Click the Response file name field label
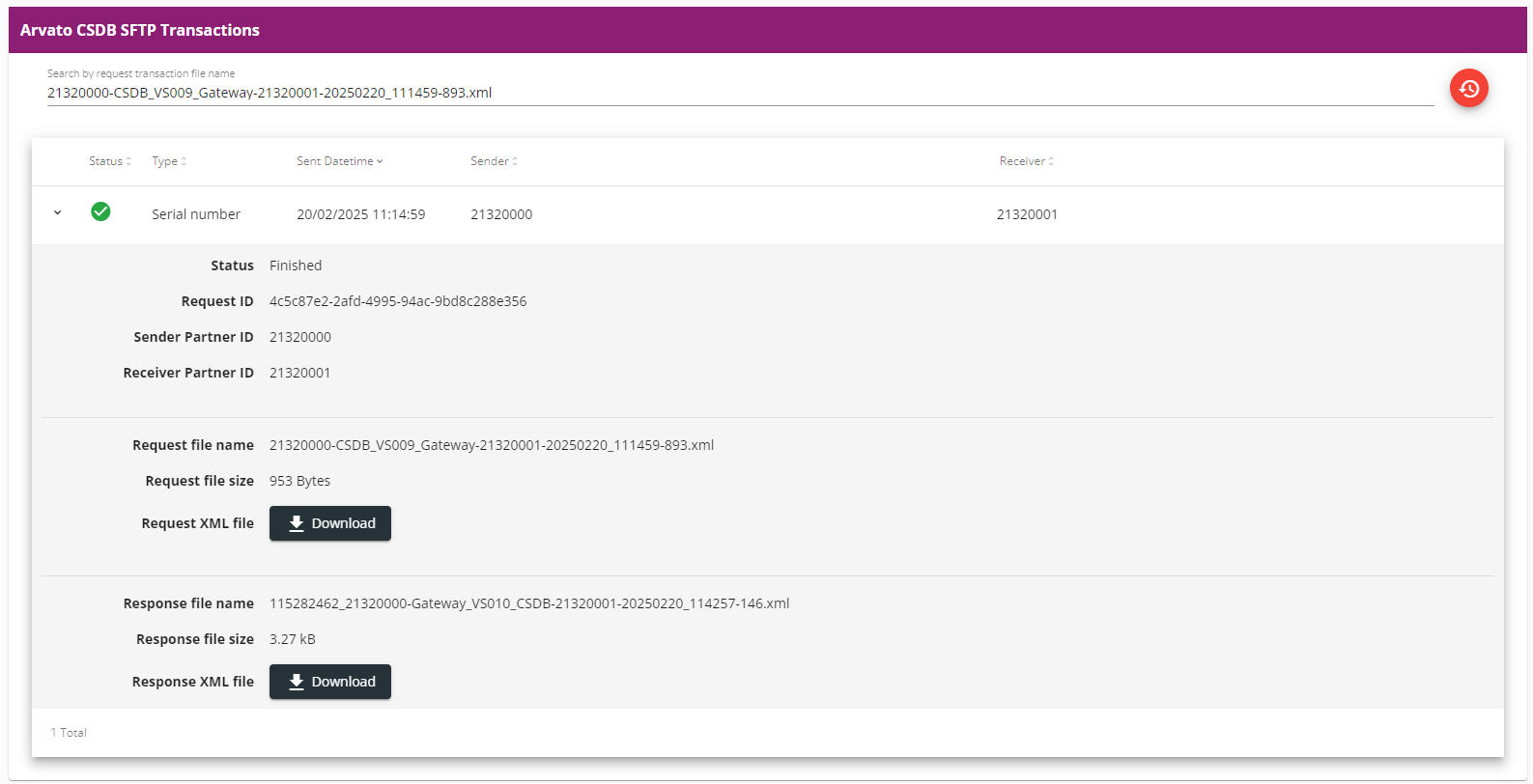This screenshot has width=1533, height=784. click(x=188, y=603)
